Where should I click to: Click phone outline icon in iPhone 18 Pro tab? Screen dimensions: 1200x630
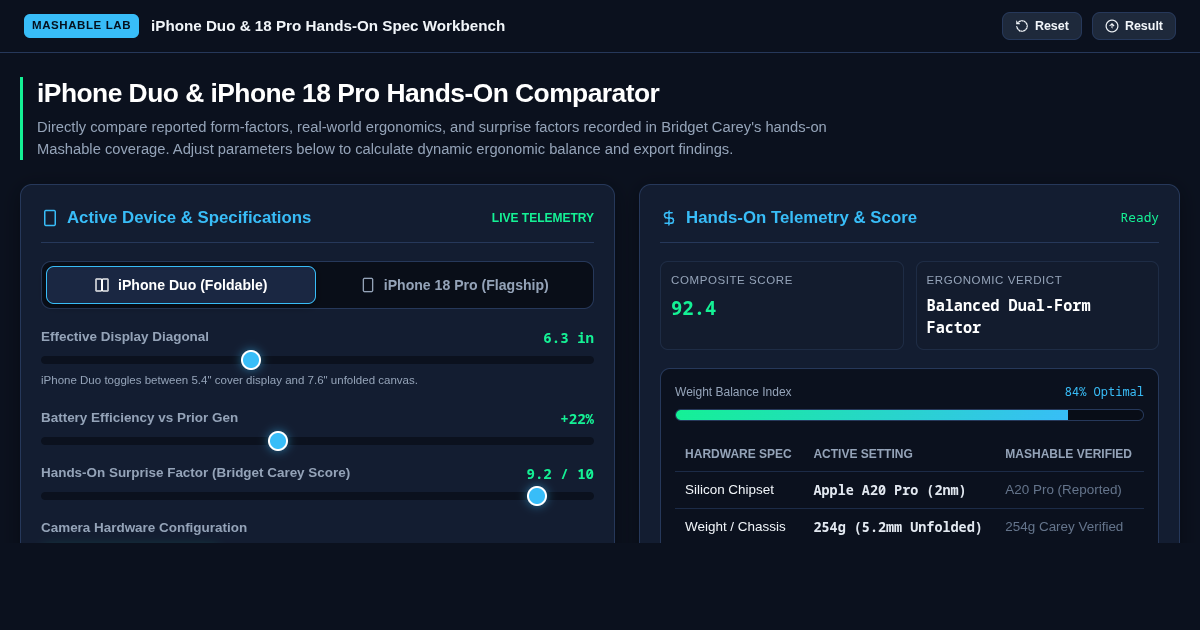click(368, 285)
